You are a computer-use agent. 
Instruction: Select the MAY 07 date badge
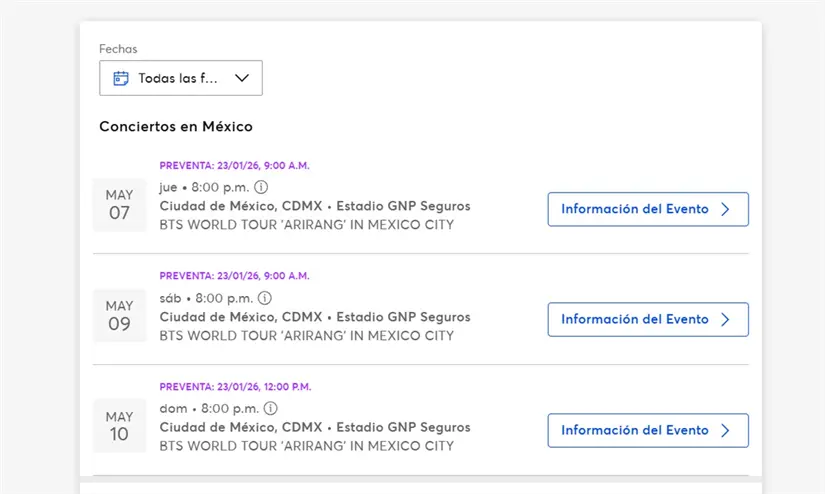119,205
